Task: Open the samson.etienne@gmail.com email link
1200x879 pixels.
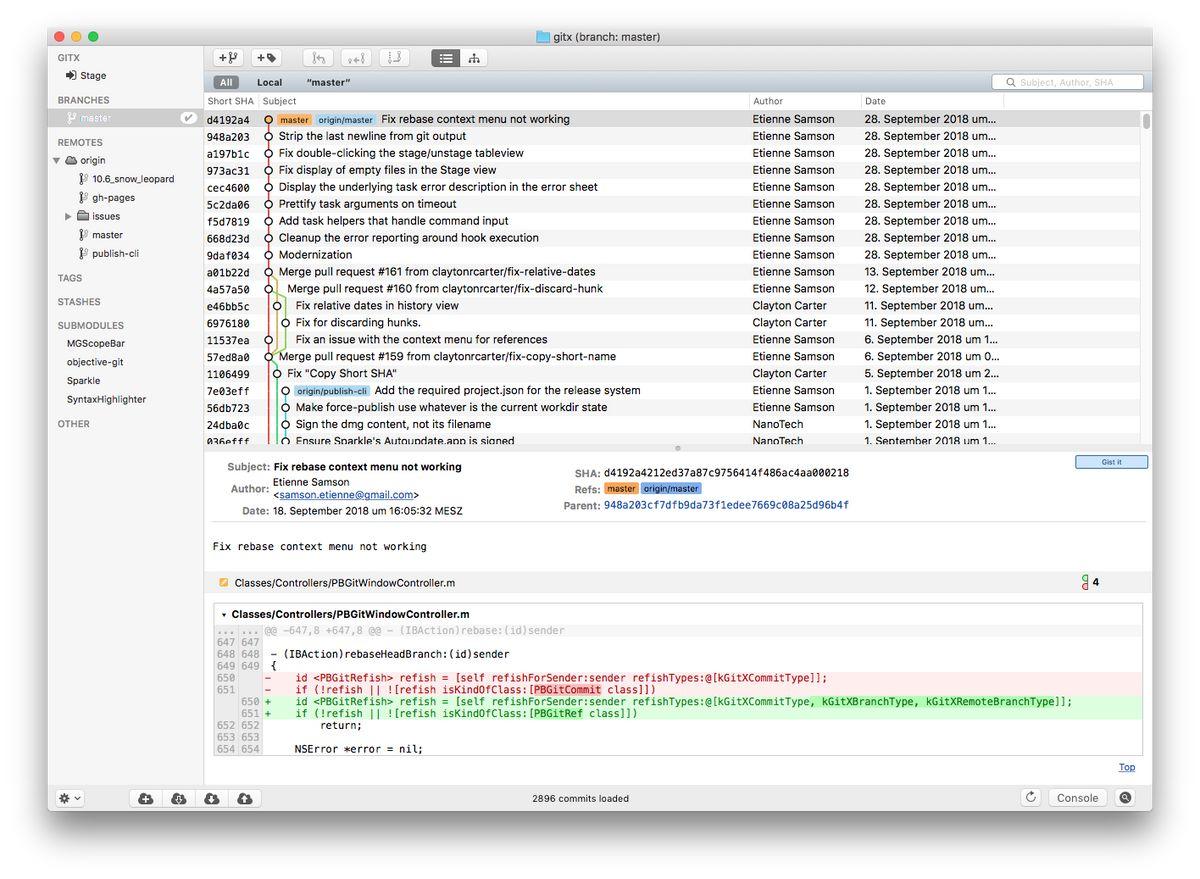Action: point(346,495)
